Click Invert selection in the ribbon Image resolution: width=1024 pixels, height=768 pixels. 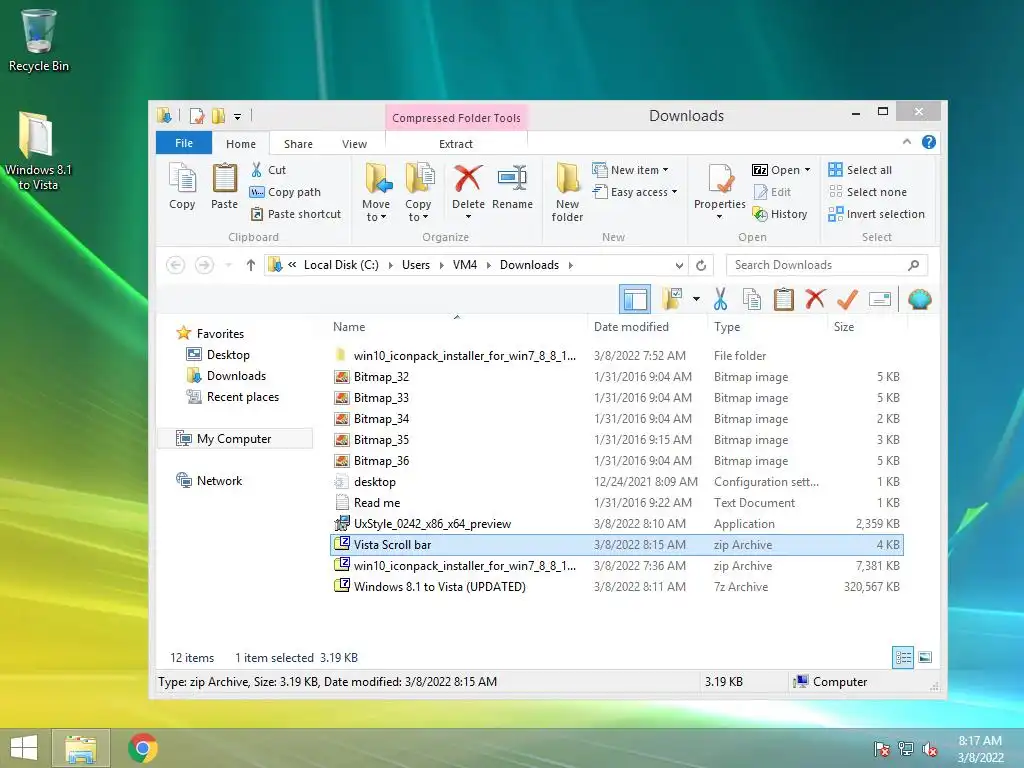pos(876,214)
